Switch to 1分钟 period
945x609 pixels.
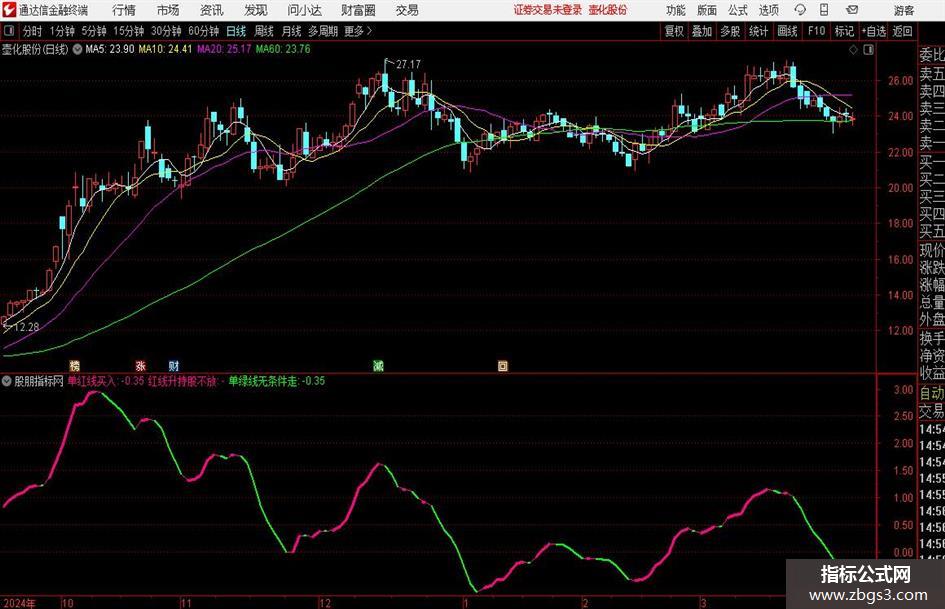pos(62,31)
